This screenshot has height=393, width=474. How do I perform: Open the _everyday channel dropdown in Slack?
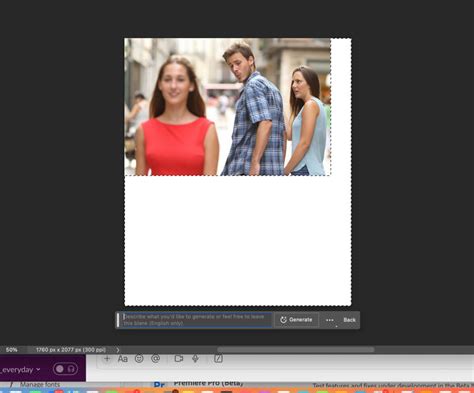tap(21, 370)
